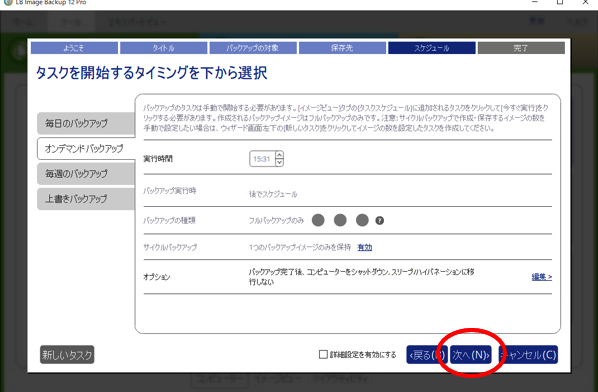Click the first gray backup type circle
This screenshot has width=598, height=392.
click(318, 220)
